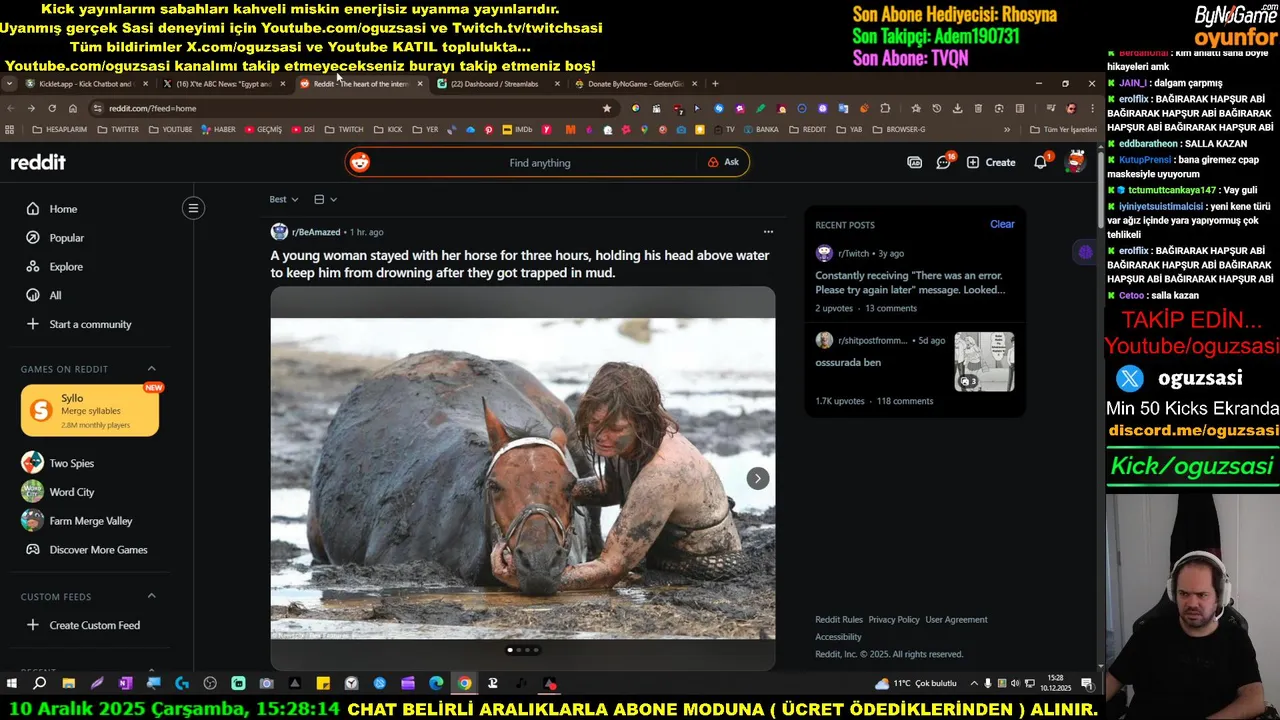
Task: Click the Create post button
Action: coord(990,162)
